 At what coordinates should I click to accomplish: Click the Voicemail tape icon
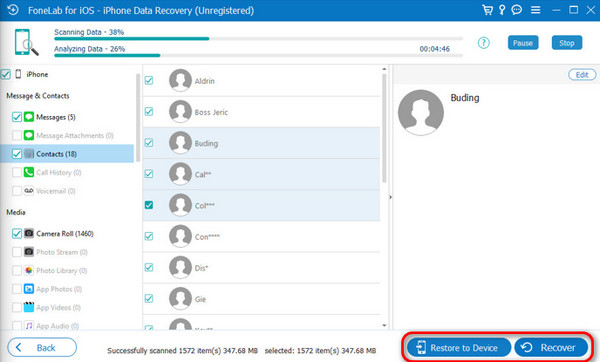pyautogui.click(x=29, y=191)
